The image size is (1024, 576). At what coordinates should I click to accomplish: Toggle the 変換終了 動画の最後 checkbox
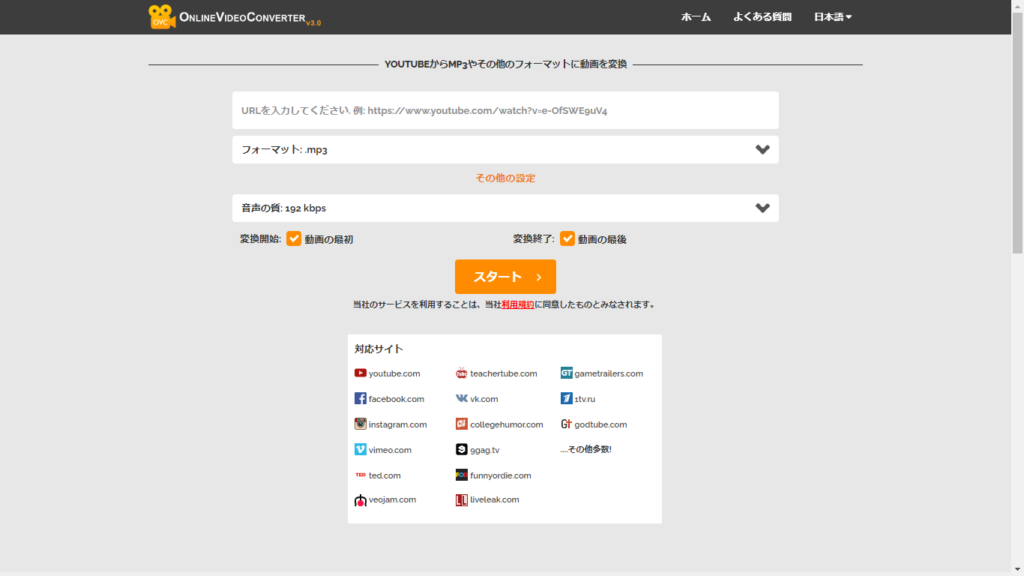click(567, 239)
